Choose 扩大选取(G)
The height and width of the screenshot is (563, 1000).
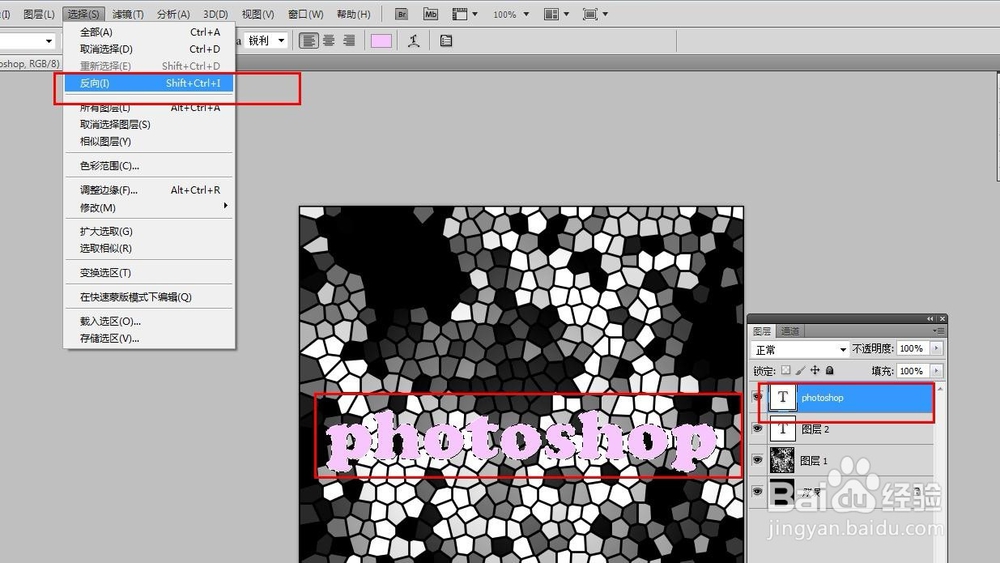[x=149, y=231]
